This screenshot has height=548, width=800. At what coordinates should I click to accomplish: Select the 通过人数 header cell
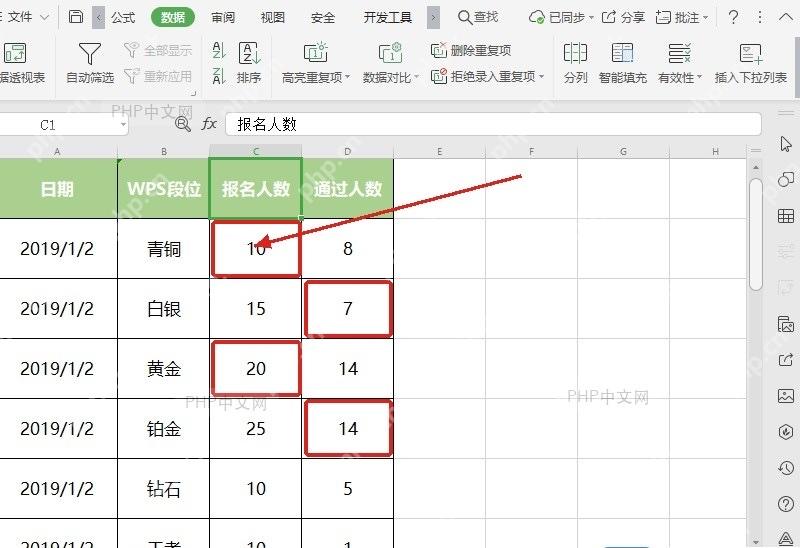point(347,189)
